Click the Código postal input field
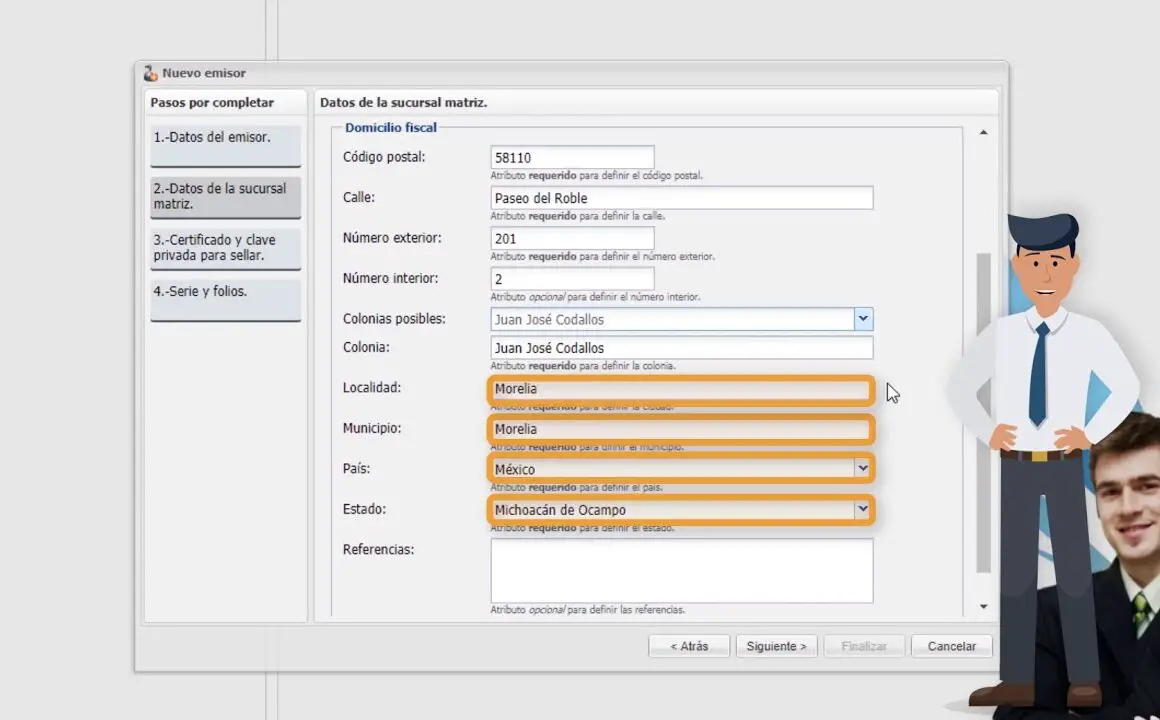The width and height of the screenshot is (1160, 720). 572,157
